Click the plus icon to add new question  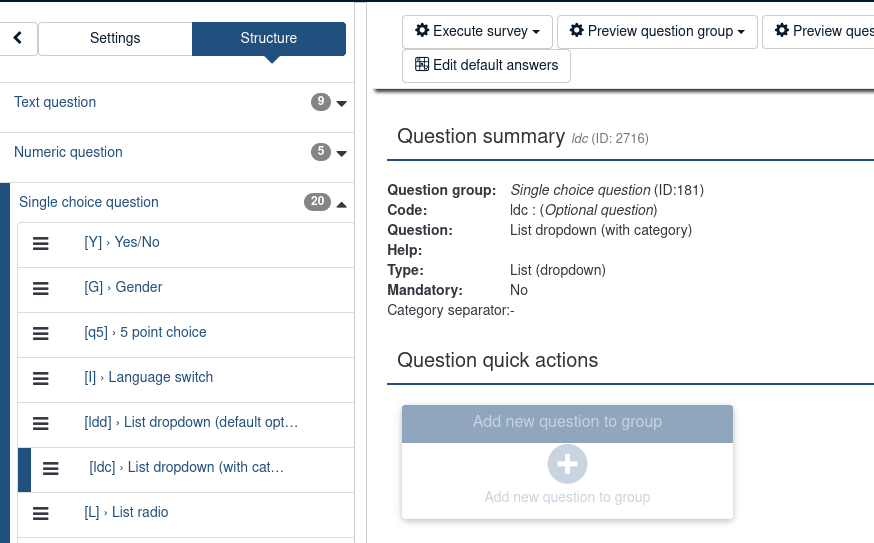click(x=567, y=464)
